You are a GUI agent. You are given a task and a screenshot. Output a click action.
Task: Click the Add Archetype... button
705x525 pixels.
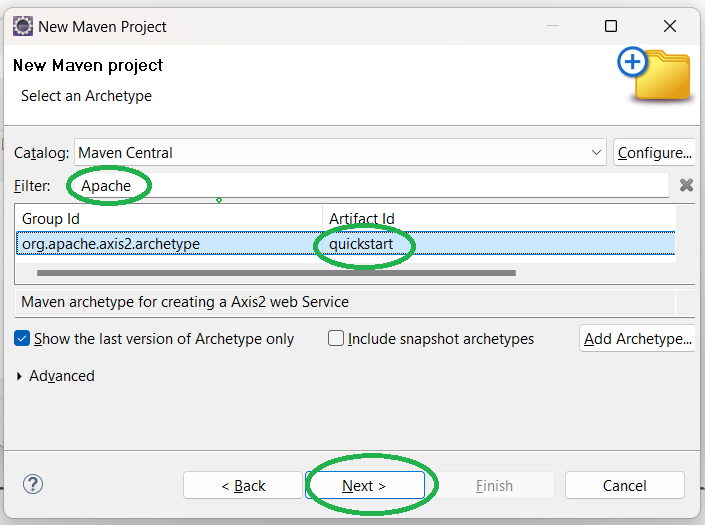[x=637, y=339]
